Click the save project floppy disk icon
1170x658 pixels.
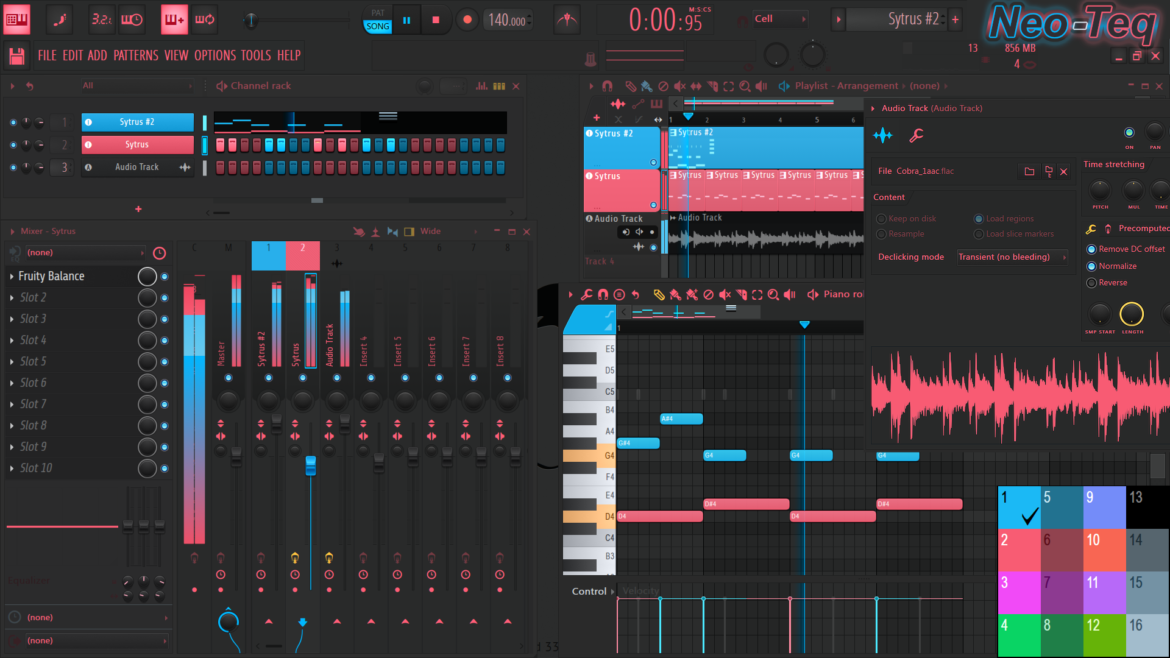click(x=16, y=56)
